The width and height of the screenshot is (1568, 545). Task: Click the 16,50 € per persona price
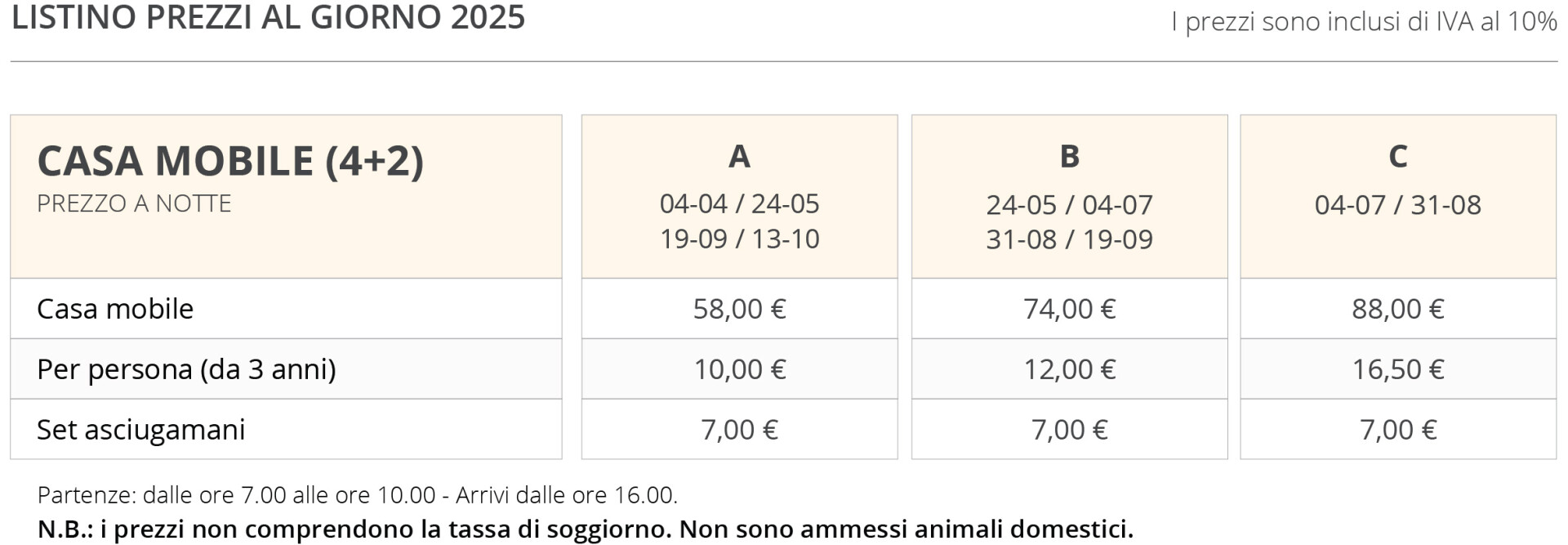tap(1398, 369)
